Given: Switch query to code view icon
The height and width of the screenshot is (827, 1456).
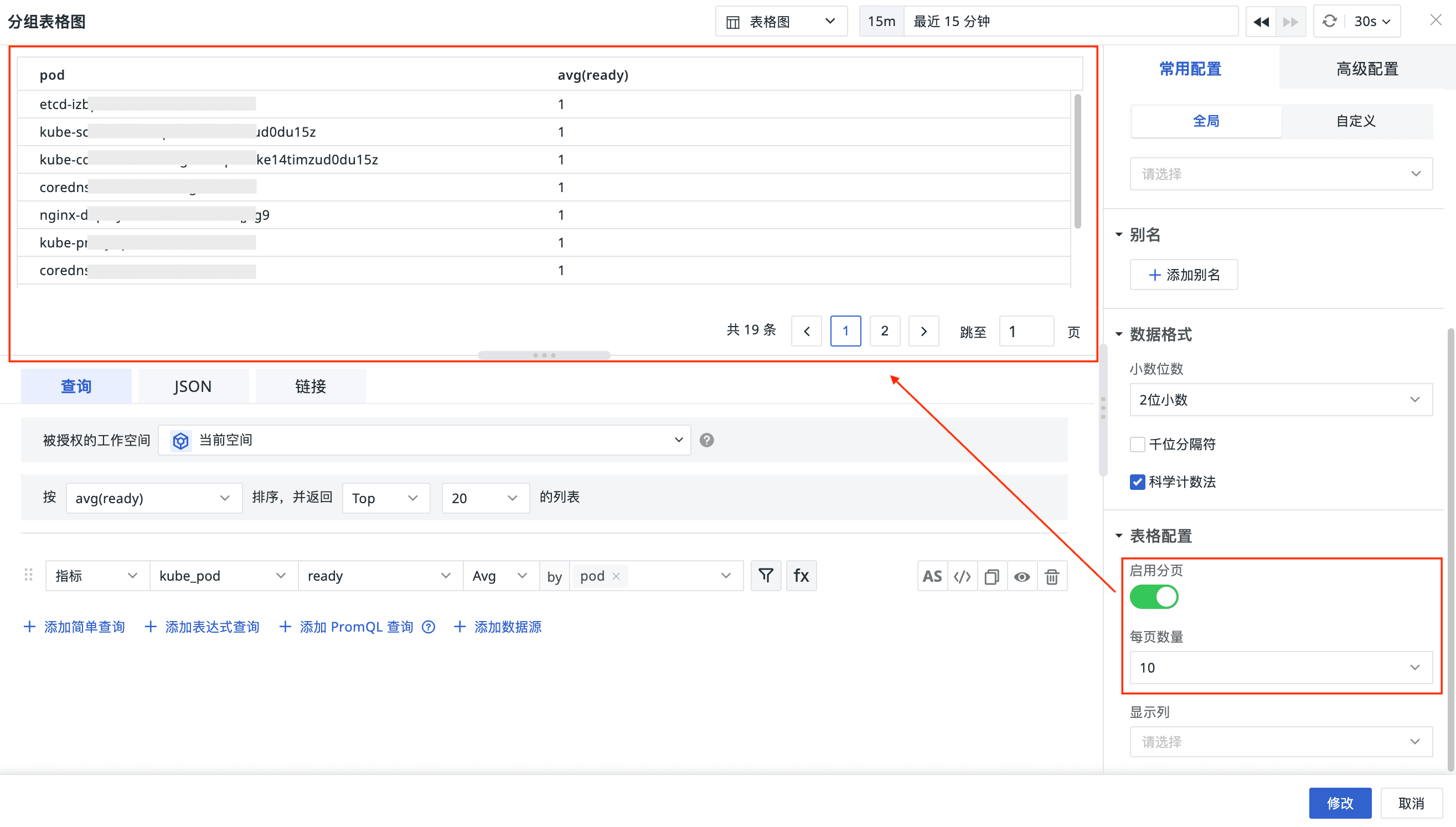Looking at the screenshot, I should coord(962,576).
